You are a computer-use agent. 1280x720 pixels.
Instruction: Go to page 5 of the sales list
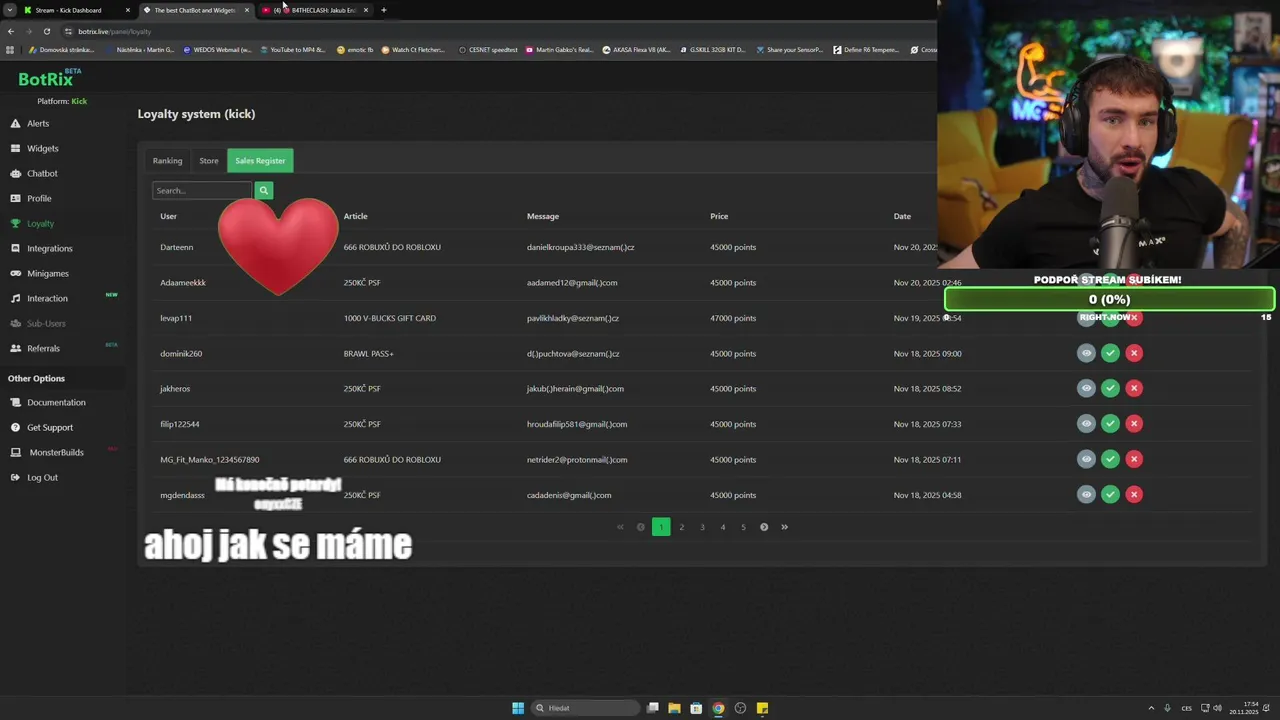[743, 527]
